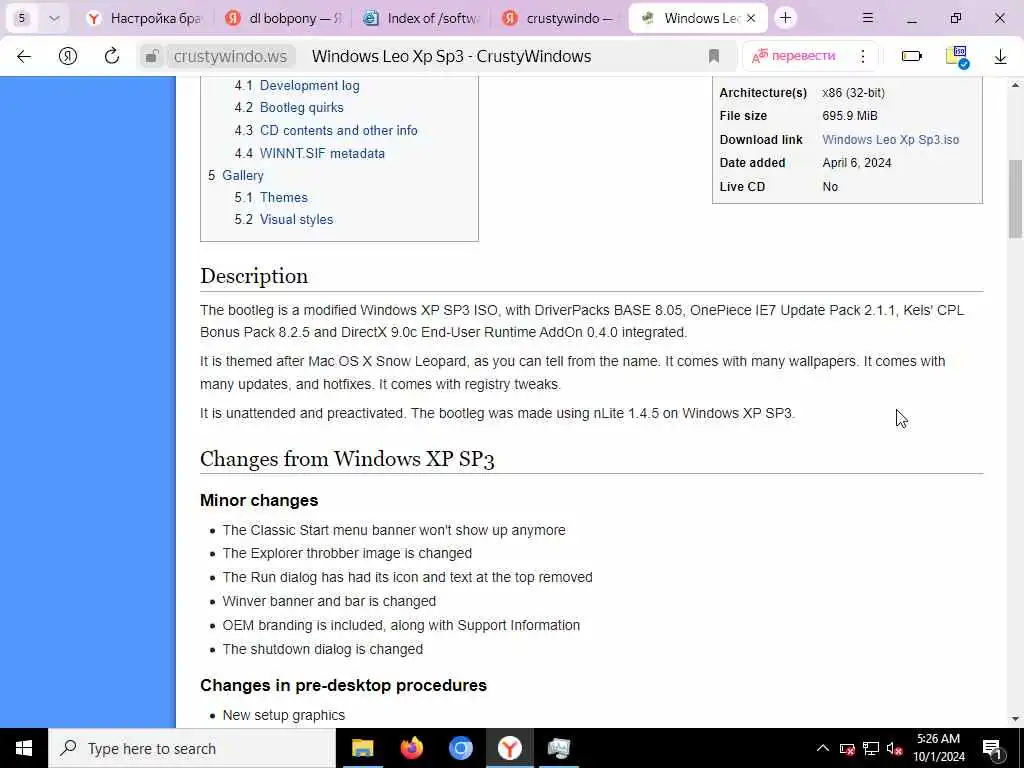This screenshot has height=768, width=1024.
Task: Click Changes in pre-desktop procedures subheading
Action: (344, 685)
